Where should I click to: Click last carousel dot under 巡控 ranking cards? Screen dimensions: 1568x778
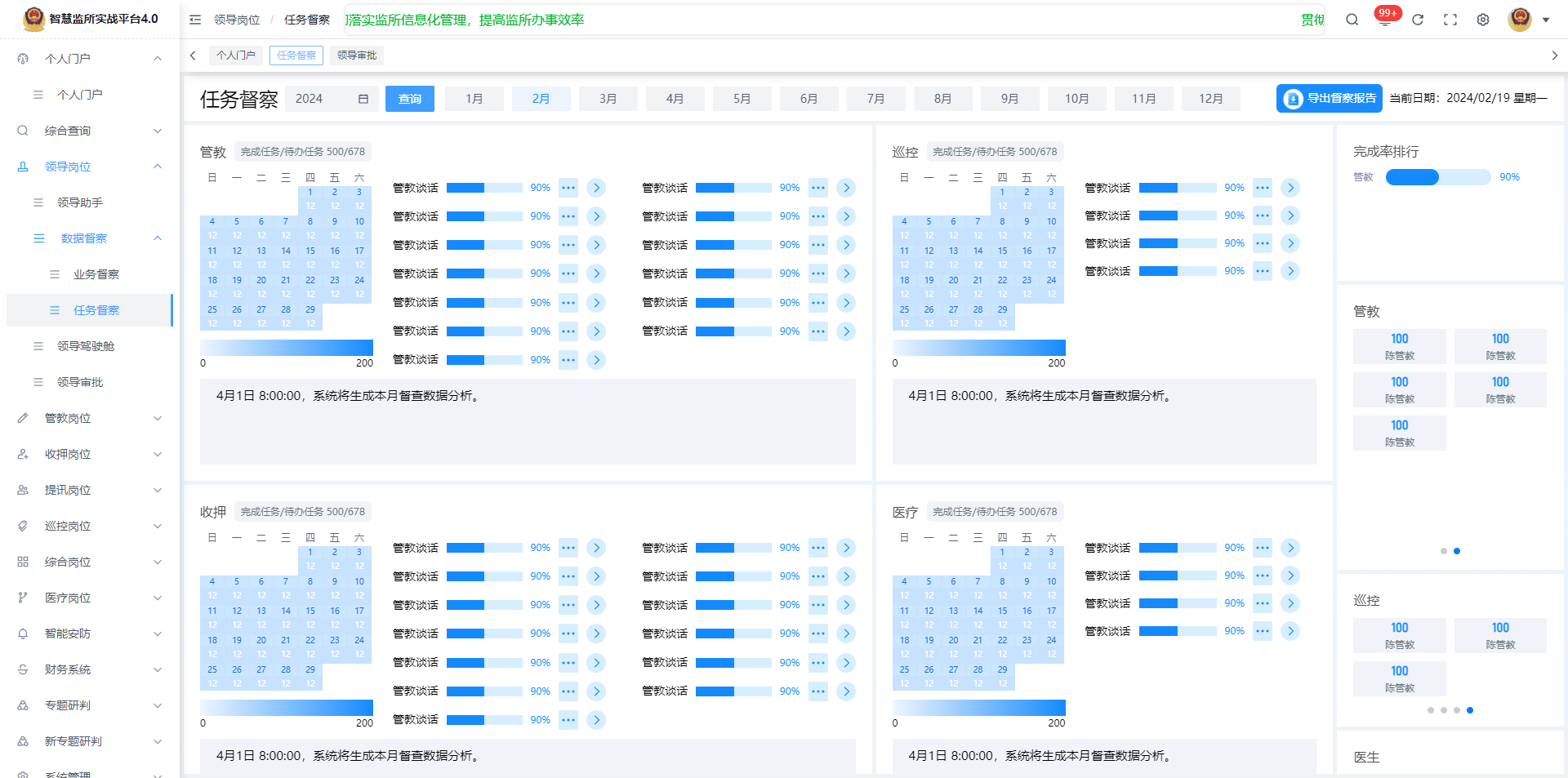pos(1470,710)
